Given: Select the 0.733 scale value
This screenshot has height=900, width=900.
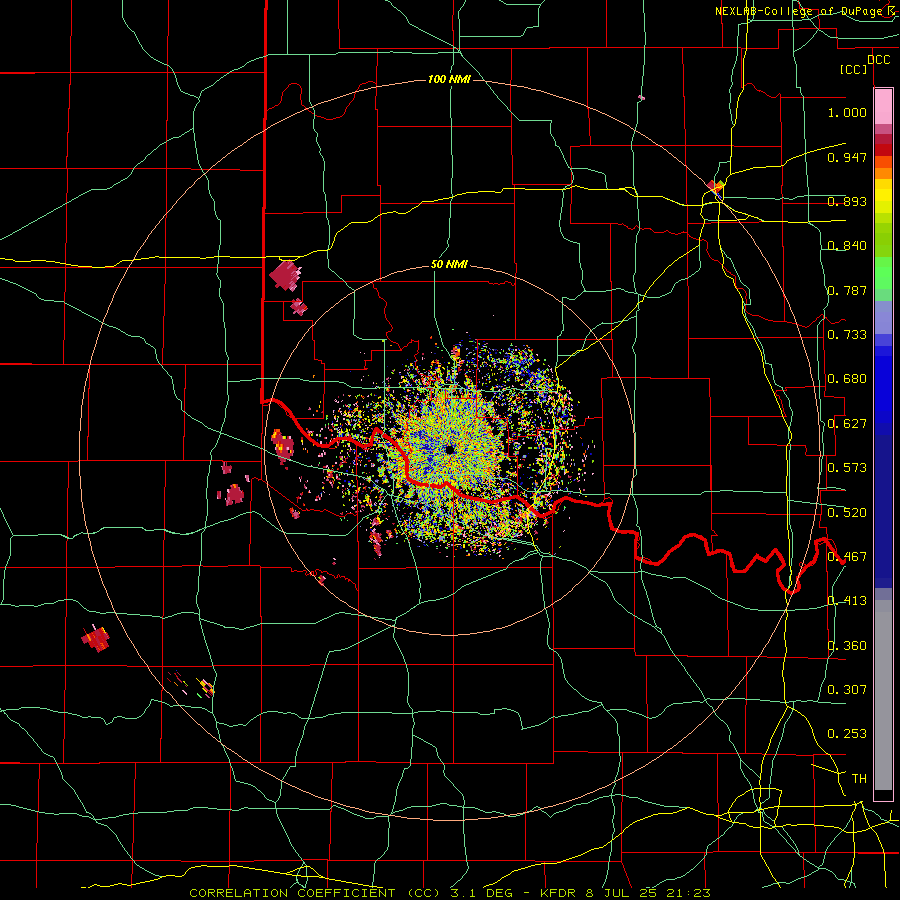Looking at the screenshot, I should point(847,335).
